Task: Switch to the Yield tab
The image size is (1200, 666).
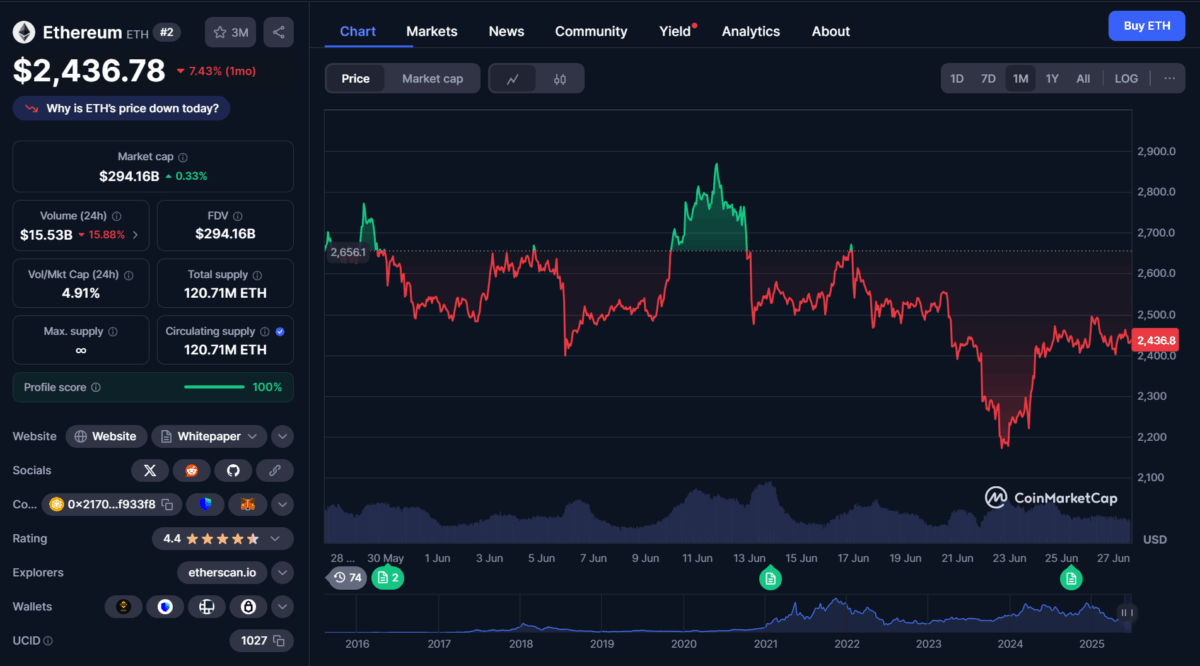Action: click(676, 31)
